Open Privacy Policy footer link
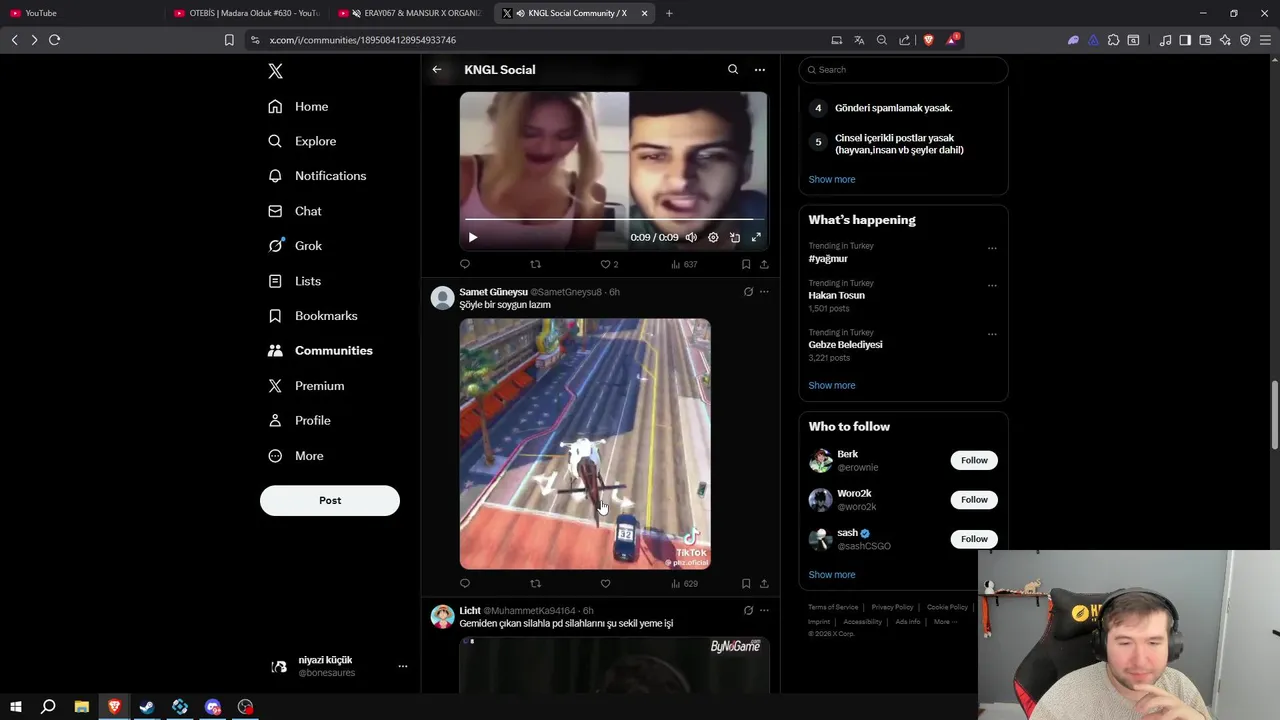The image size is (1280, 720). coord(891,607)
